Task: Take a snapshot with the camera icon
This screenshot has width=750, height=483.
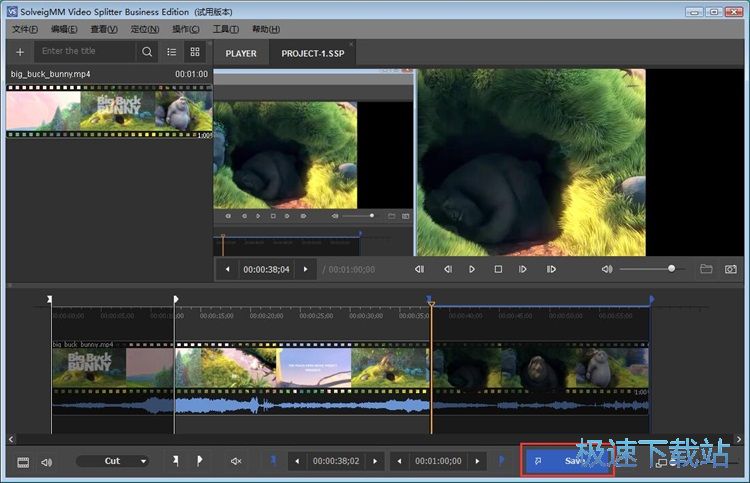Action: [x=731, y=269]
